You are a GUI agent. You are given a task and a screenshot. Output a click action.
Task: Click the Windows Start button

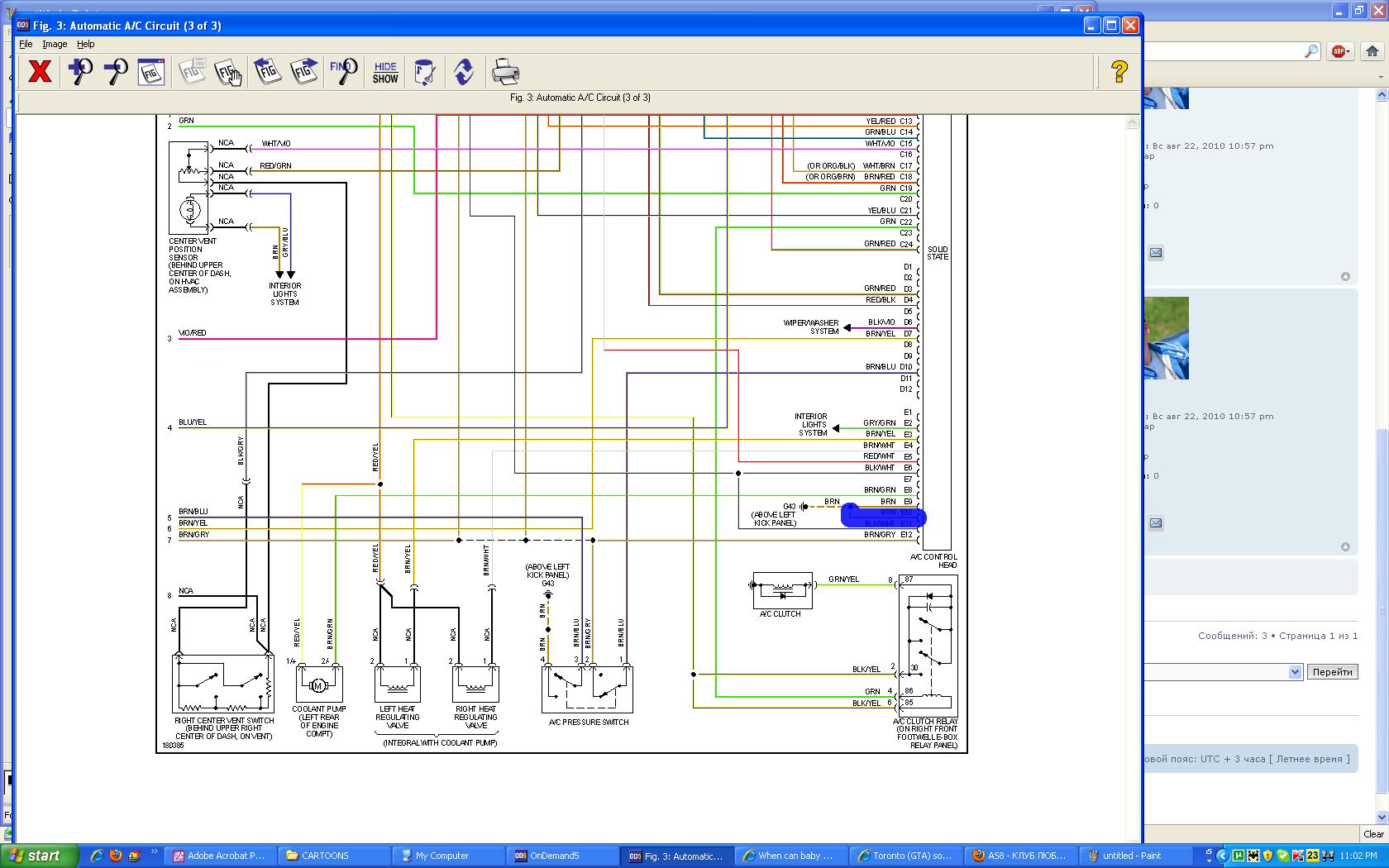pyautogui.click(x=39, y=856)
